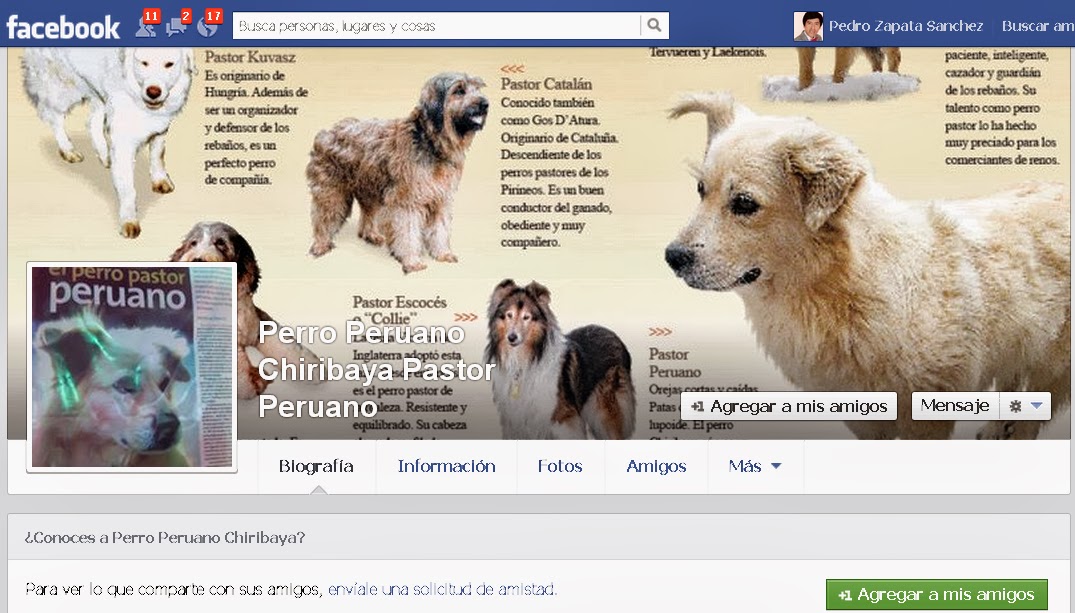Click the facebook logo to go home
This screenshot has width=1075, height=613.
tap(62, 26)
